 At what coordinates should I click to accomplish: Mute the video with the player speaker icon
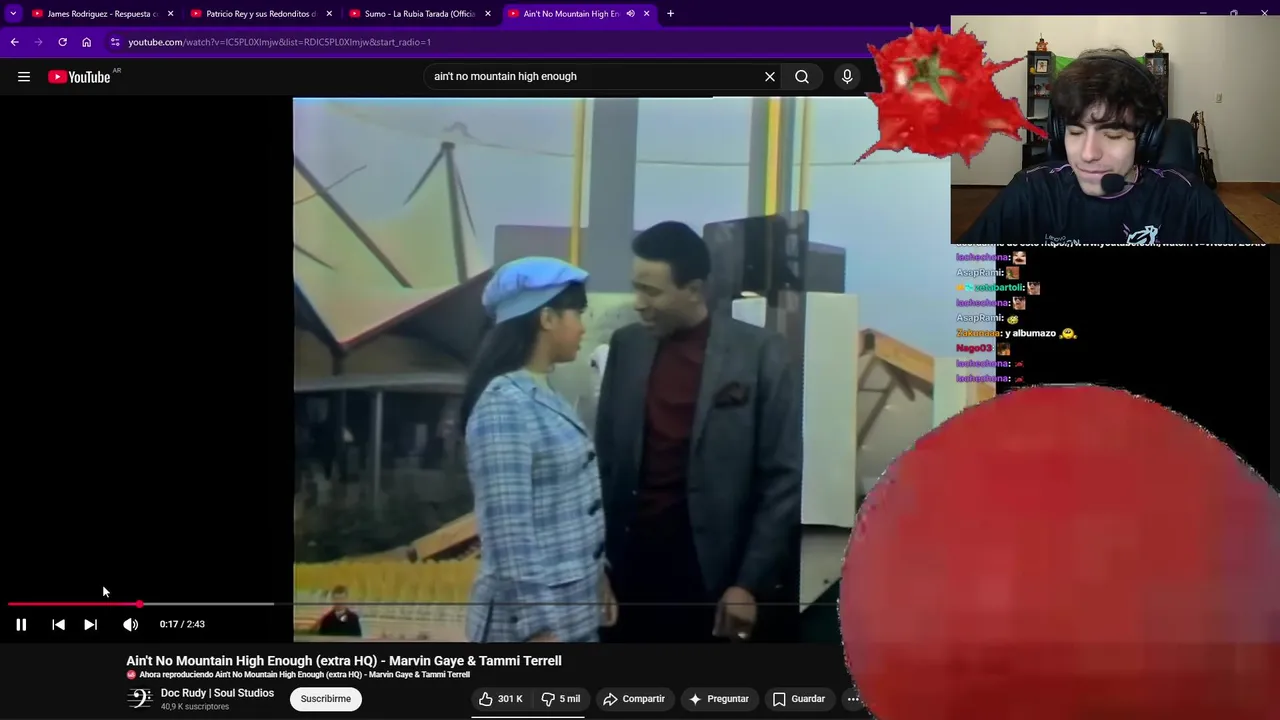[x=130, y=624]
